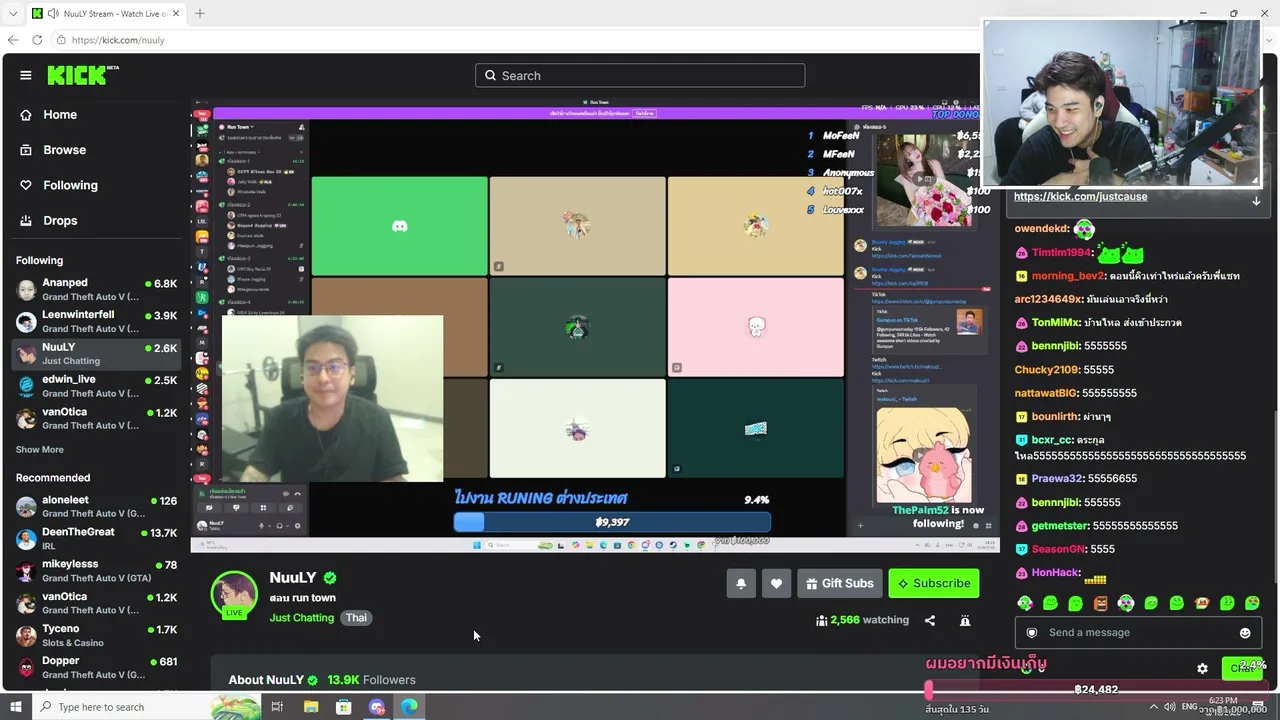
Task: Go back in the browser
Action: pyautogui.click(x=13, y=40)
